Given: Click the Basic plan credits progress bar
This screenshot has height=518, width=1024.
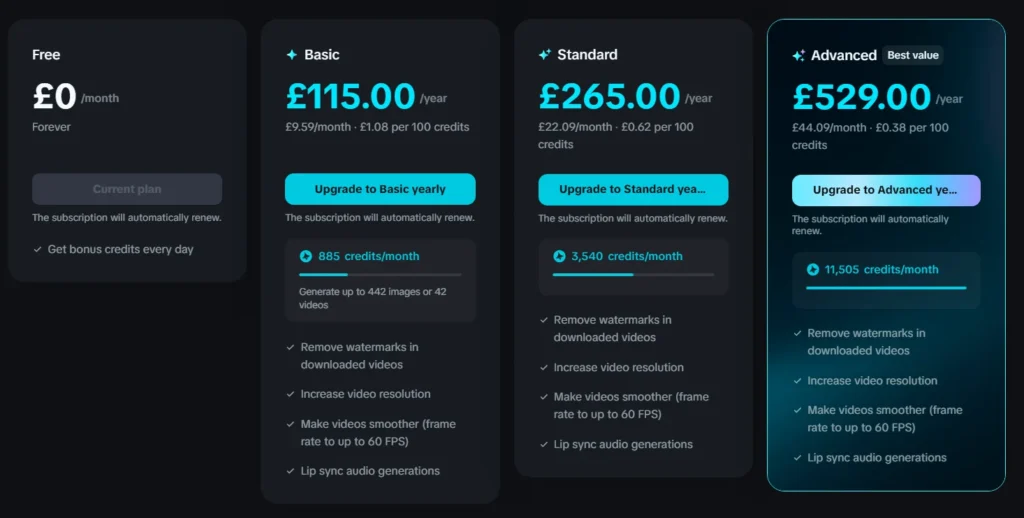Looking at the screenshot, I should (380, 275).
